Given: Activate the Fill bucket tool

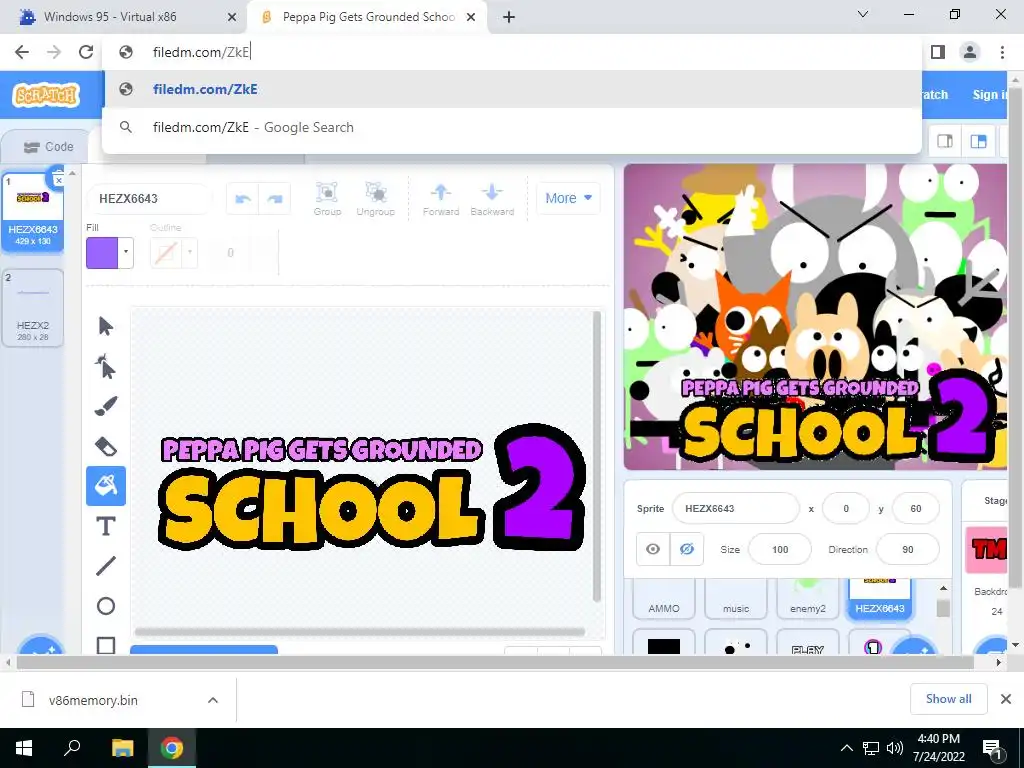Looking at the screenshot, I should click(106, 486).
